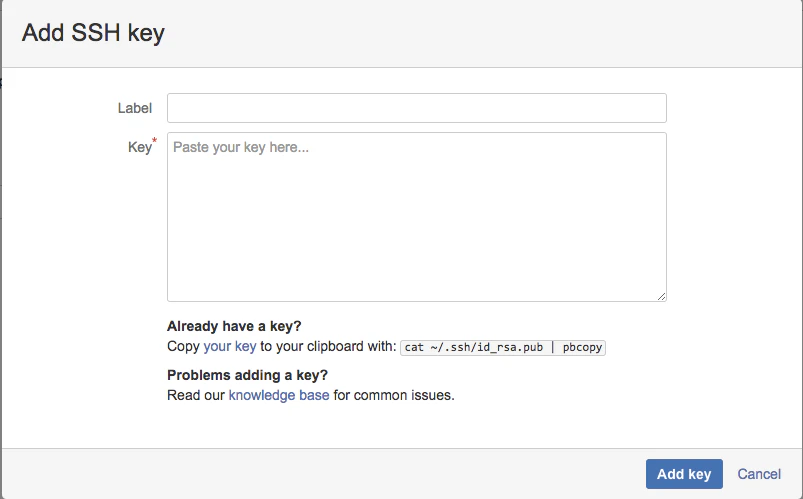Click the Key textarea resize grip icon
The image size is (803, 499).
click(661, 296)
